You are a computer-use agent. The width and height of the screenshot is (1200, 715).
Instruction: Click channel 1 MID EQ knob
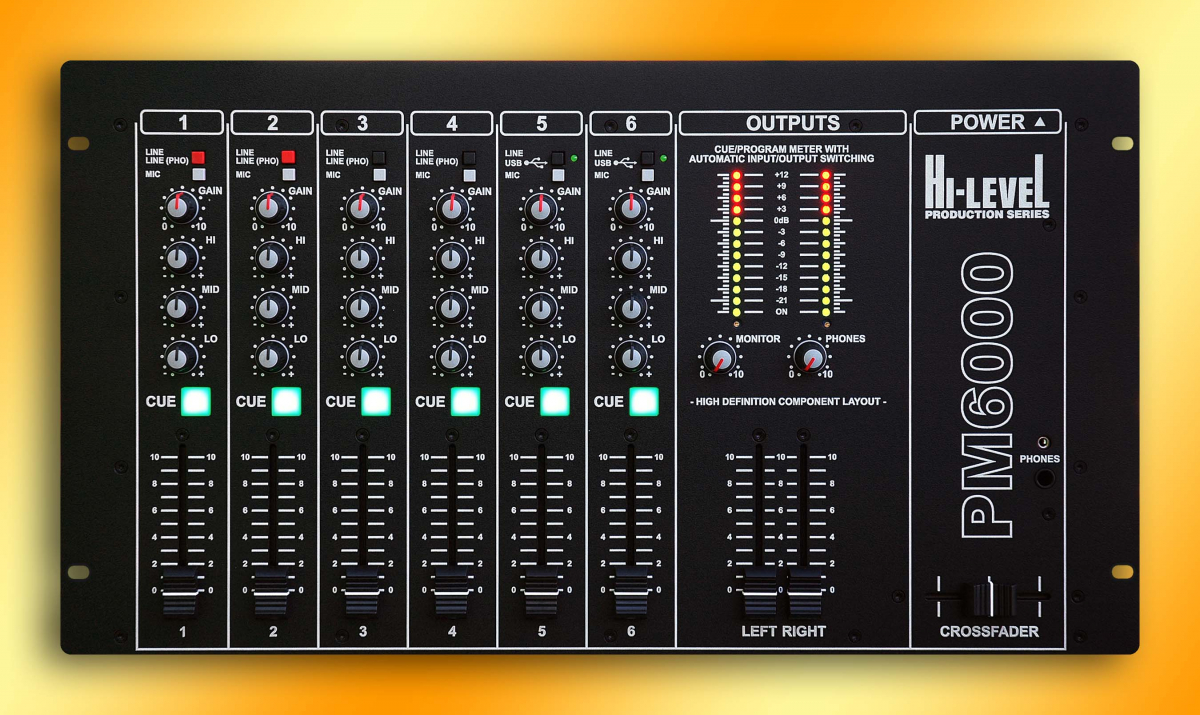click(181, 307)
